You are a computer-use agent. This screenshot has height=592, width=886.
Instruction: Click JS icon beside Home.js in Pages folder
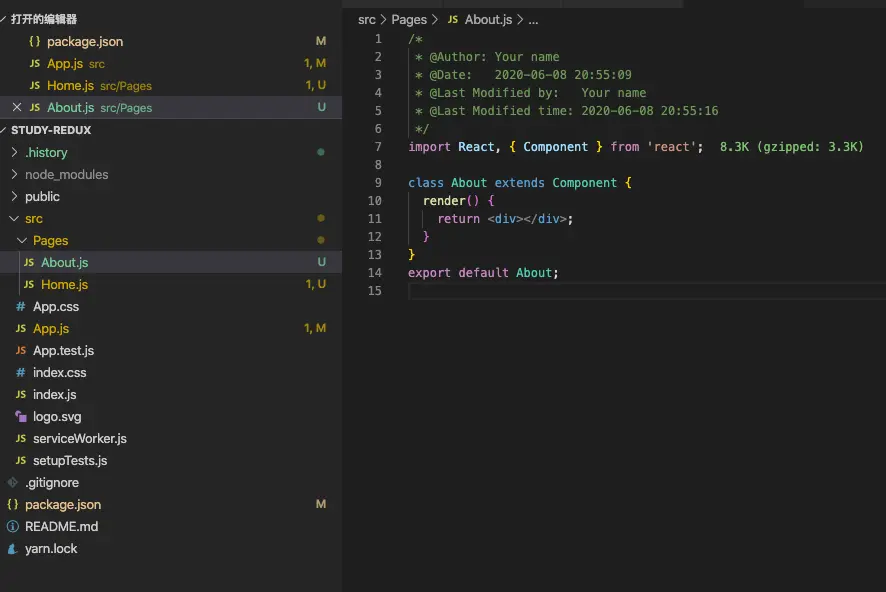[x=29, y=284]
